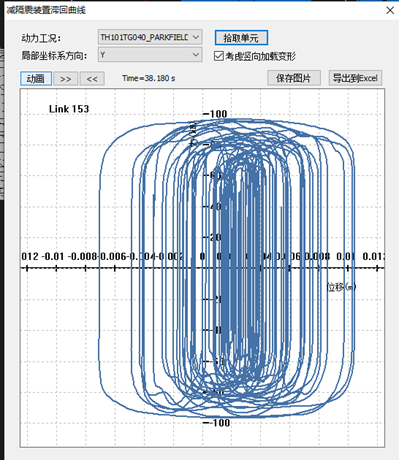Start the 动画 animation playback

[x=36, y=79]
